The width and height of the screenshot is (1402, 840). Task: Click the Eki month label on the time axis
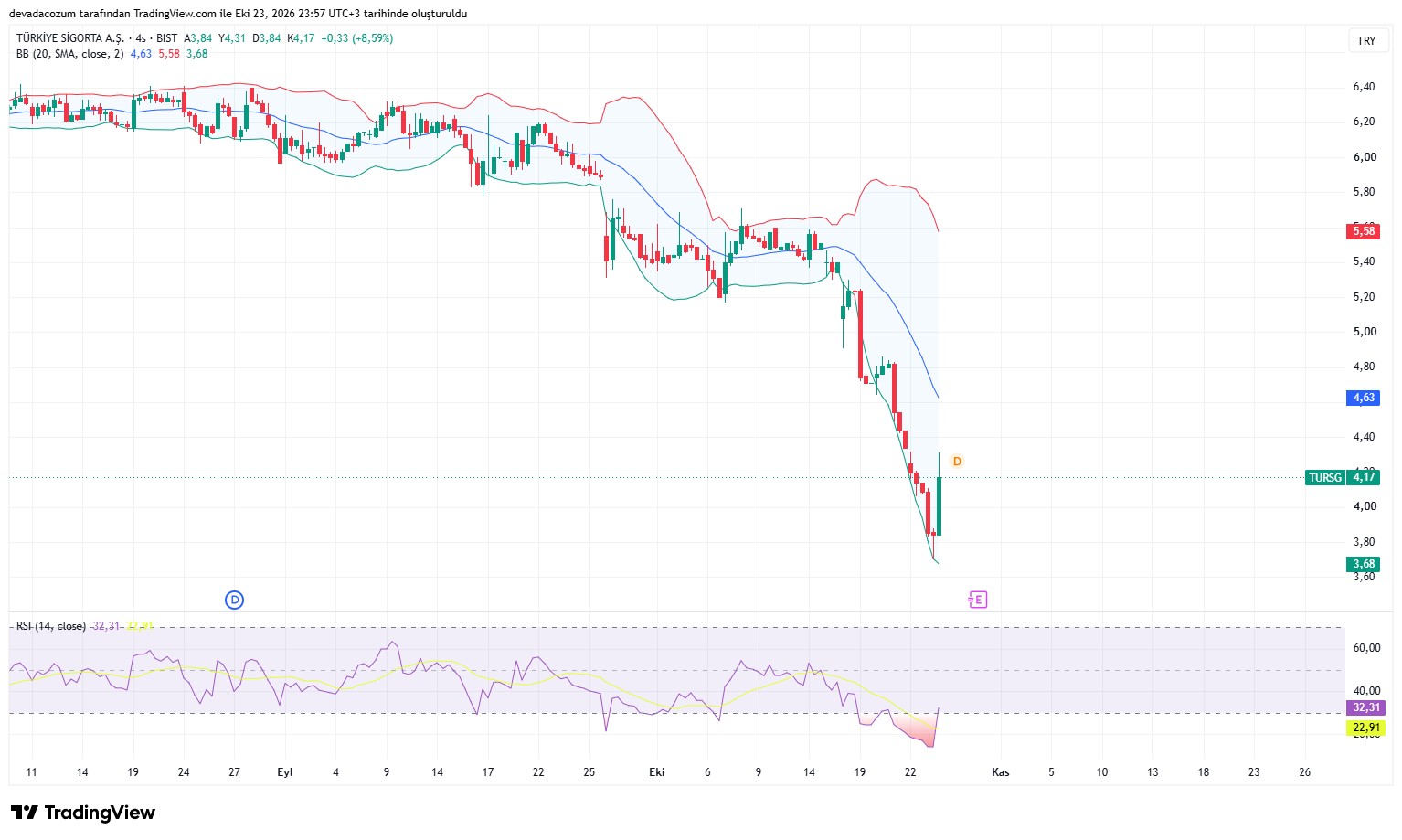coord(657,772)
